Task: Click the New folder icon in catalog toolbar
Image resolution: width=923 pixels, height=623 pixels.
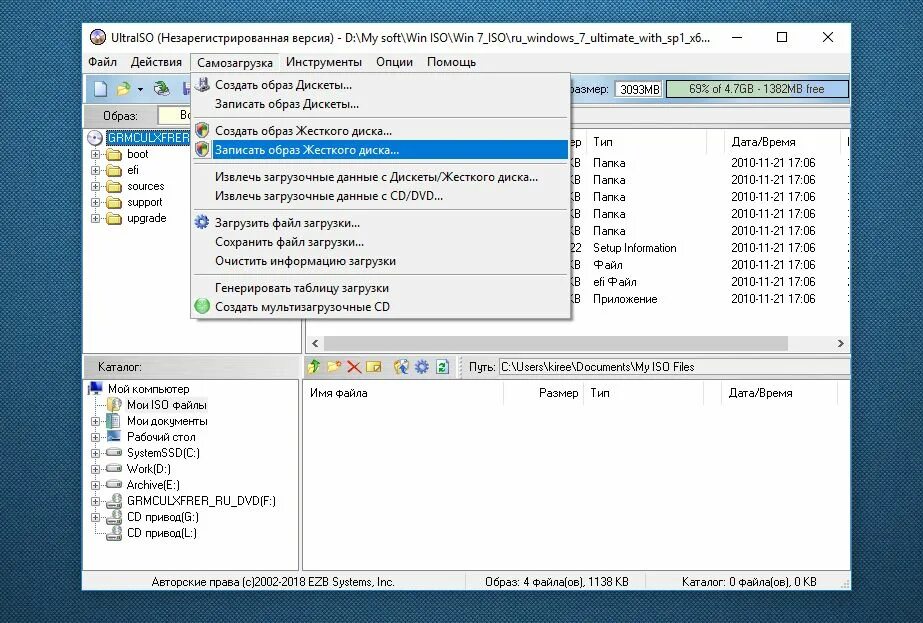Action: coord(334,367)
